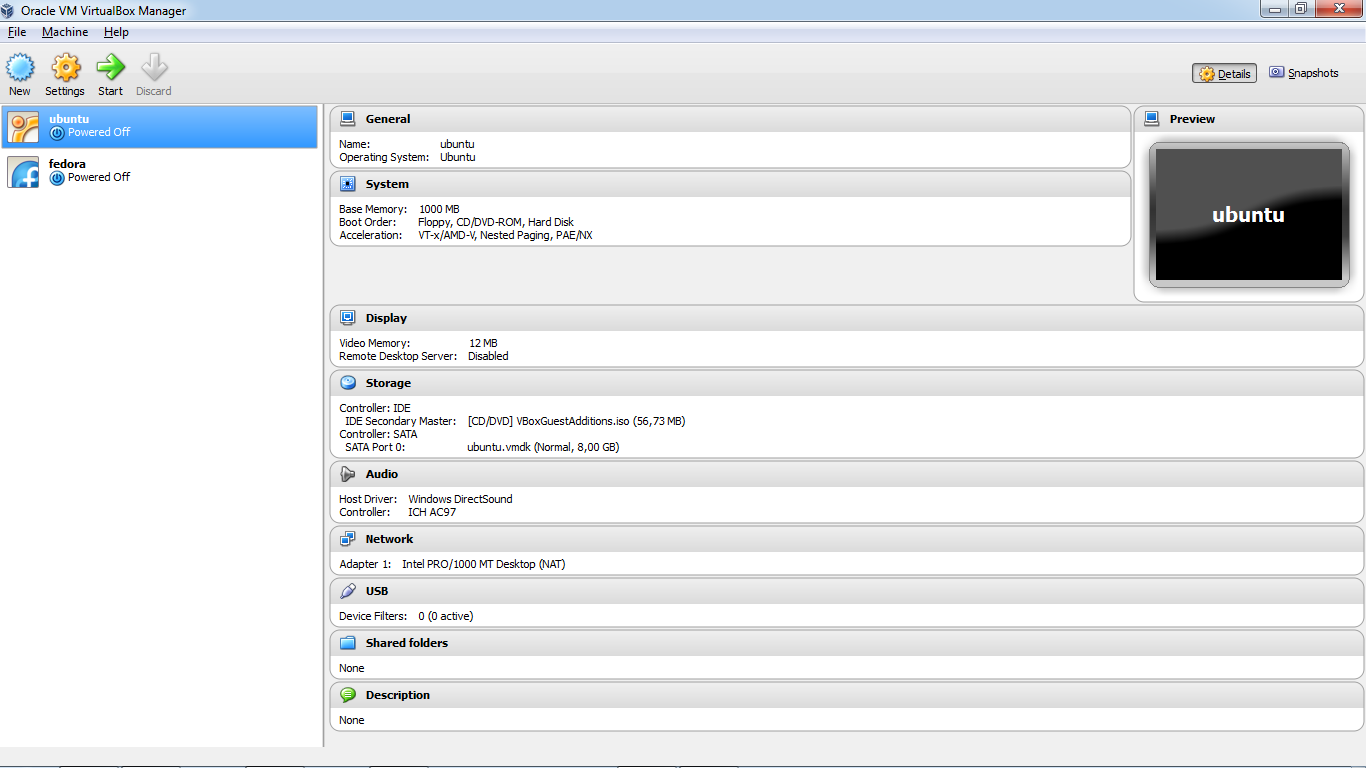The width and height of the screenshot is (1366, 768).
Task: Select the ubuntu VM icon in the list
Action: pyautogui.click(x=23, y=127)
